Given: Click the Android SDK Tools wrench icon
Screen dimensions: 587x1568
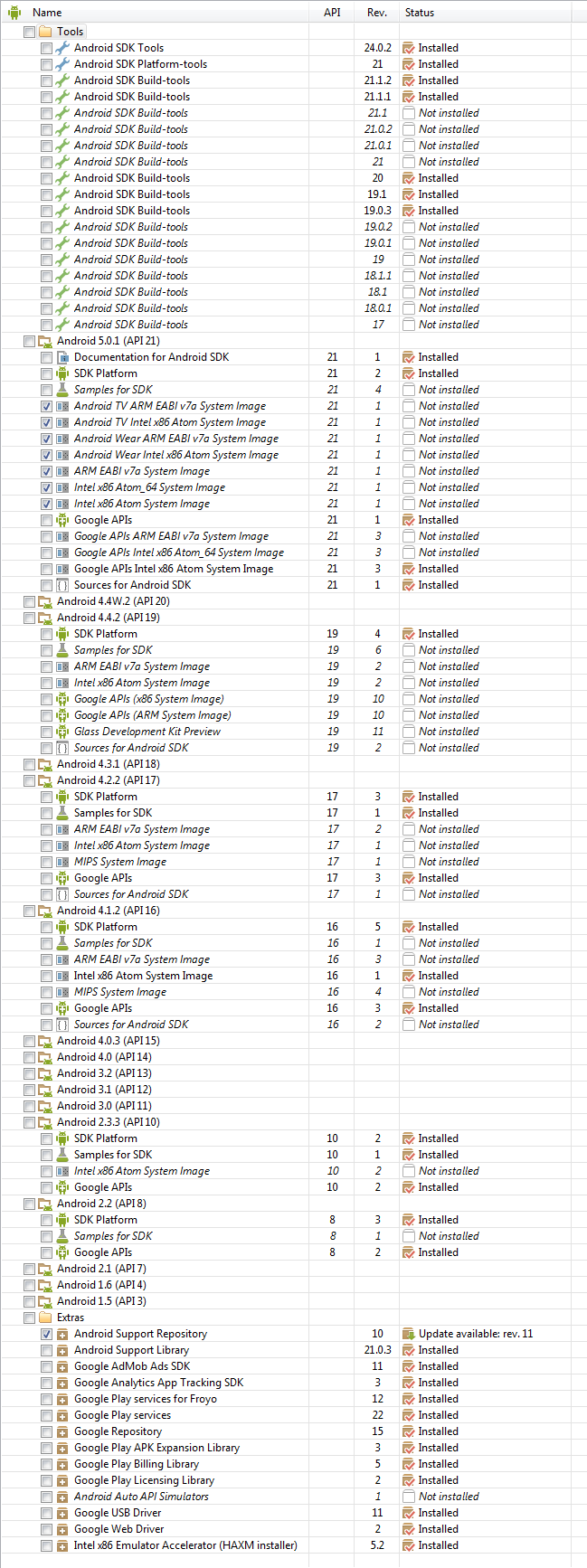Looking at the screenshot, I should pos(62,48).
